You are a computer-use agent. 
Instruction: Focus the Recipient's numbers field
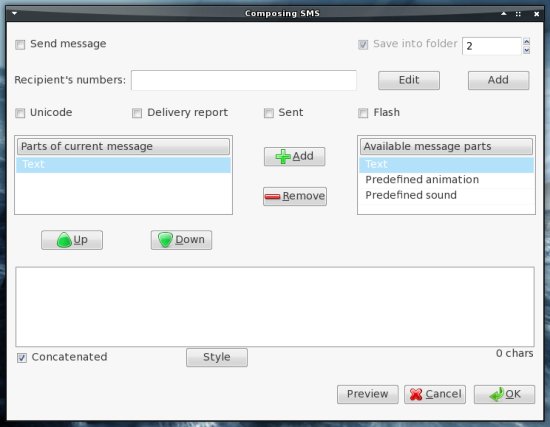click(x=244, y=80)
